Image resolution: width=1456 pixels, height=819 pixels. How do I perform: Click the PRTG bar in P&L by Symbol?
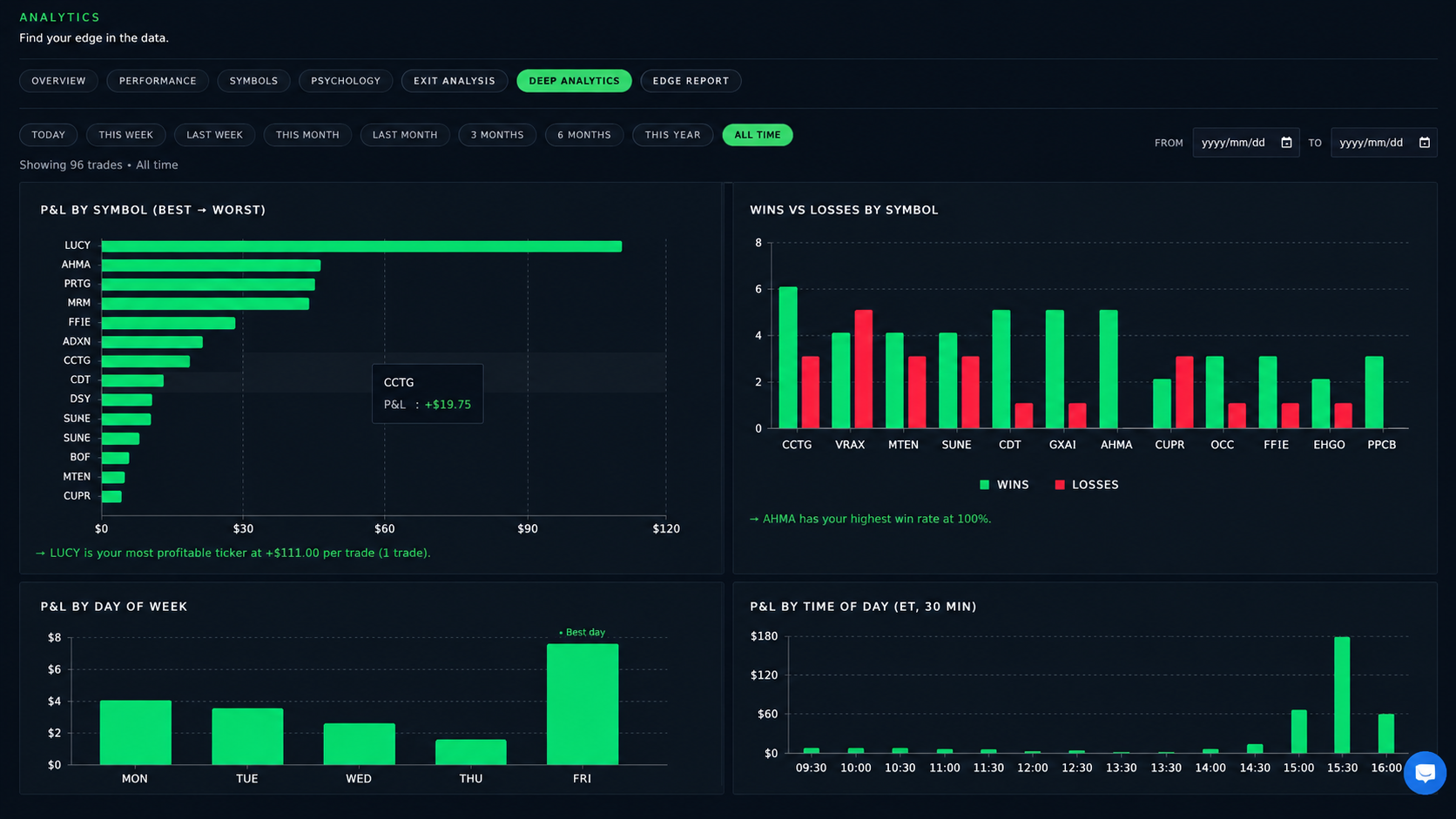208,285
